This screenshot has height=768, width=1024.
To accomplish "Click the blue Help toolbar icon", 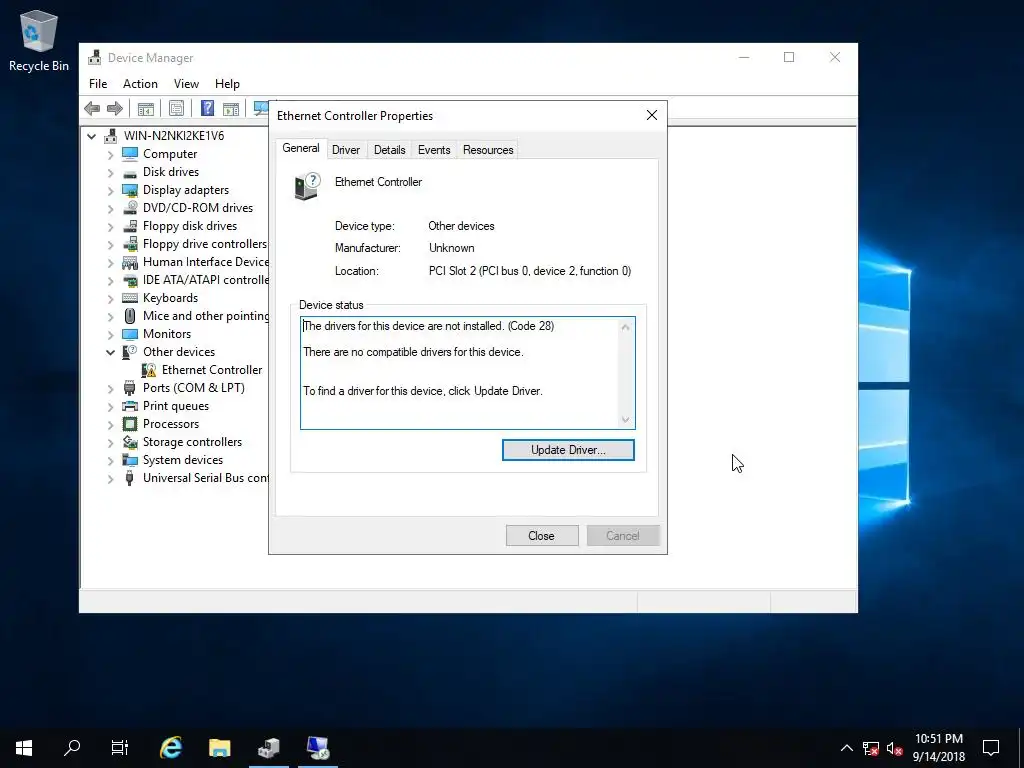I will click(208, 108).
